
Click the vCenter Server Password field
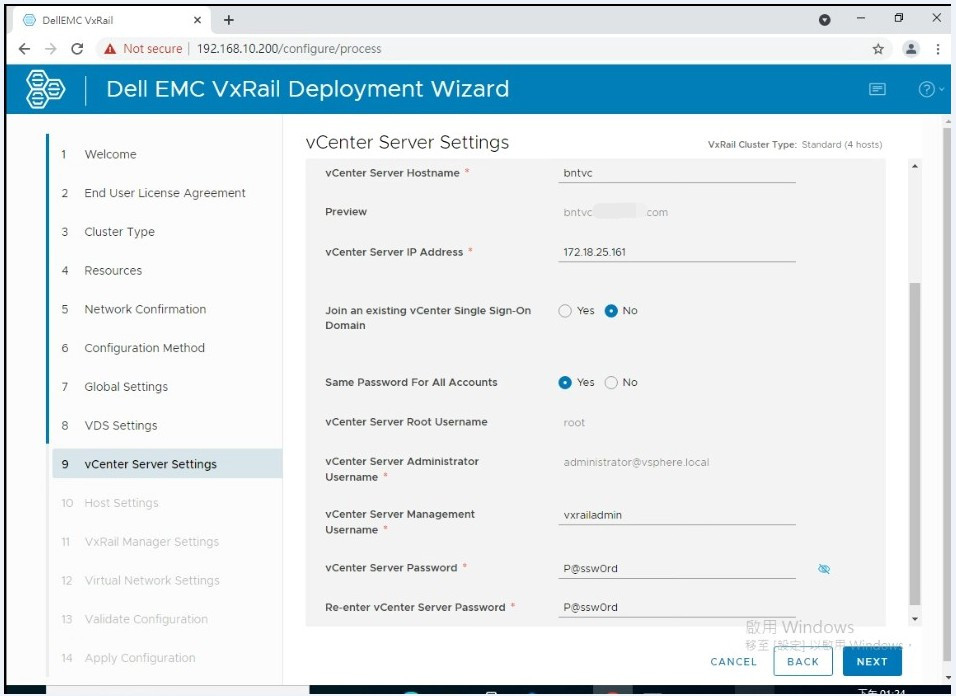pos(677,569)
